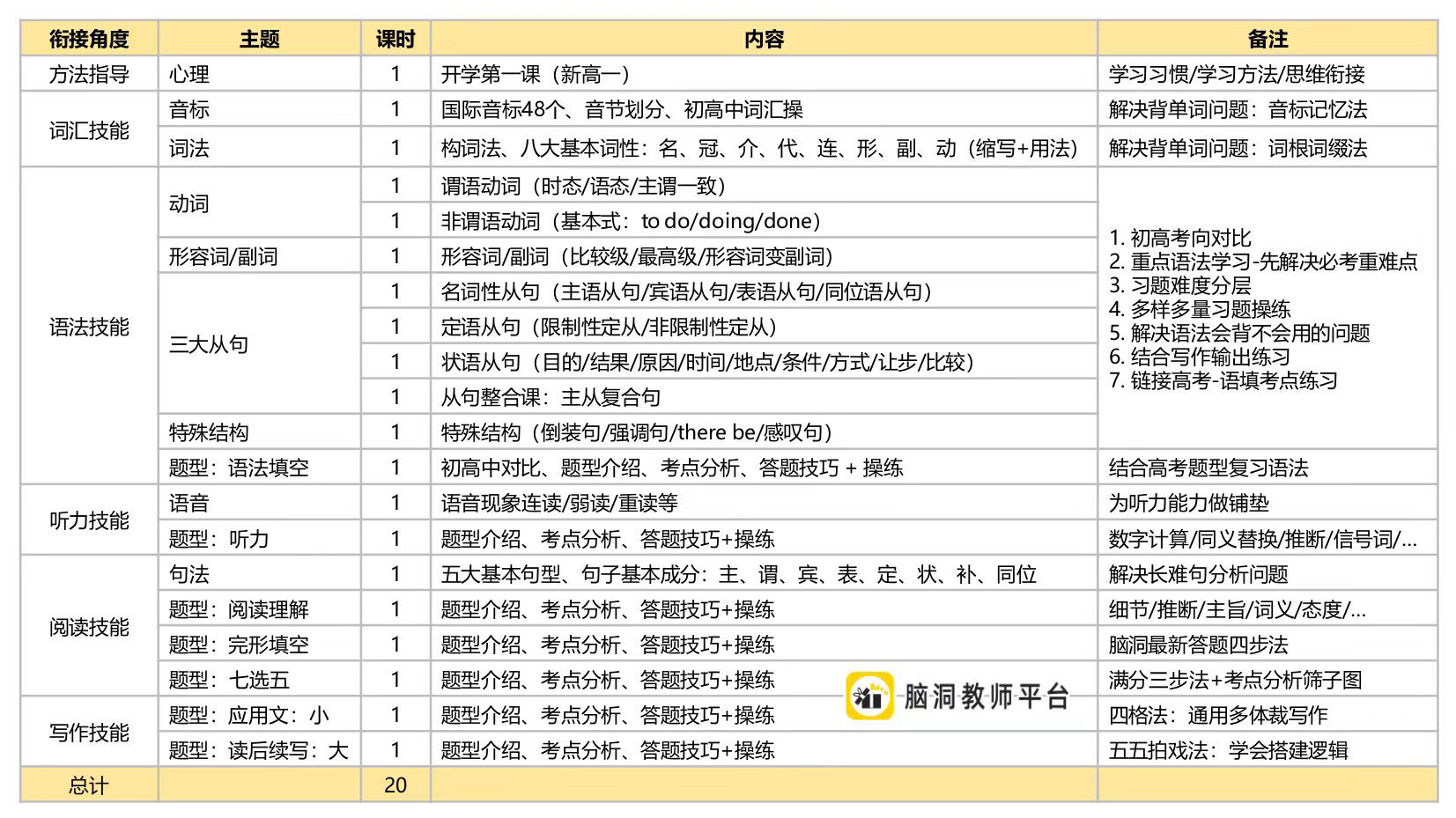Click 解决背单词问题：词根词缀法 note
This screenshot has width=1456, height=818.
tap(1268, 147)
